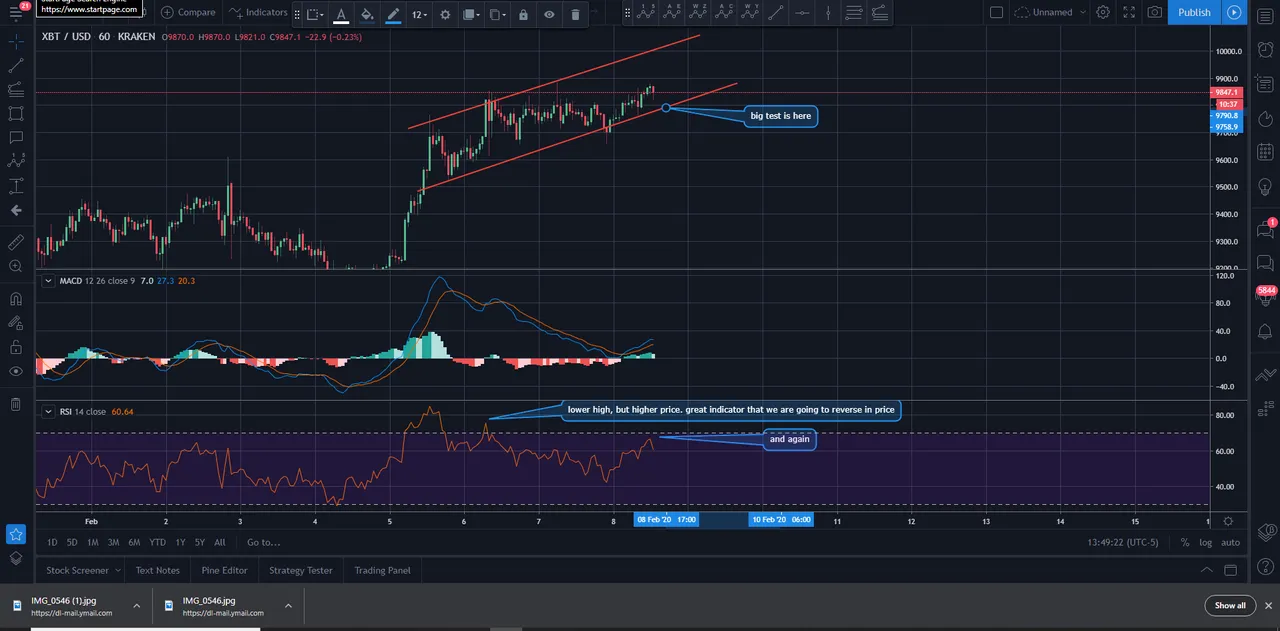Open Compare symbol dialog
Image resolution: width=1280 pixels, height=631 pixels.
188,13
